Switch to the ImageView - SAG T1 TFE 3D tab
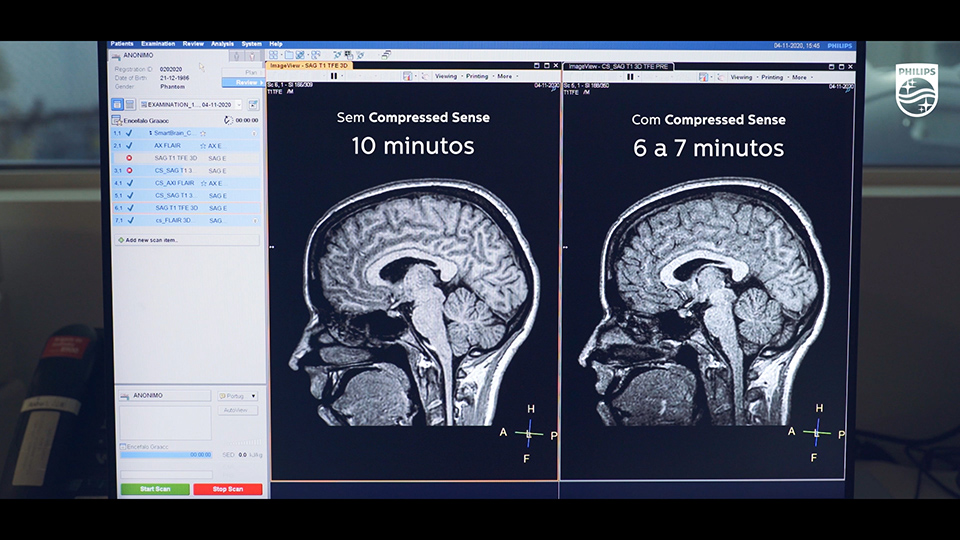The height and width of the screenshot is (540, 960). (310, 66)
